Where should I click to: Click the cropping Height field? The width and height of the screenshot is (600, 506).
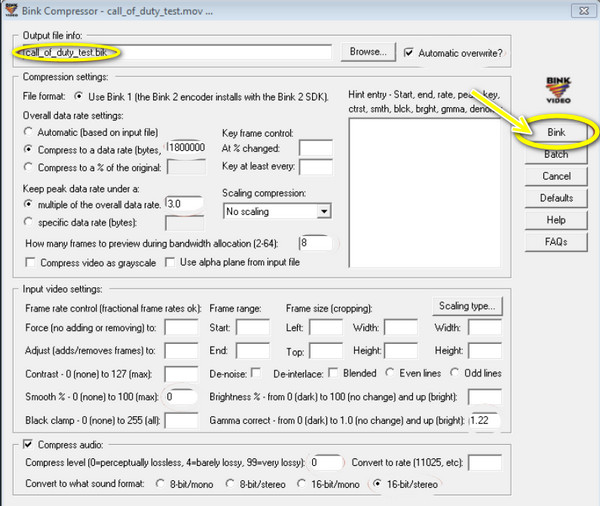click(401, 351)
